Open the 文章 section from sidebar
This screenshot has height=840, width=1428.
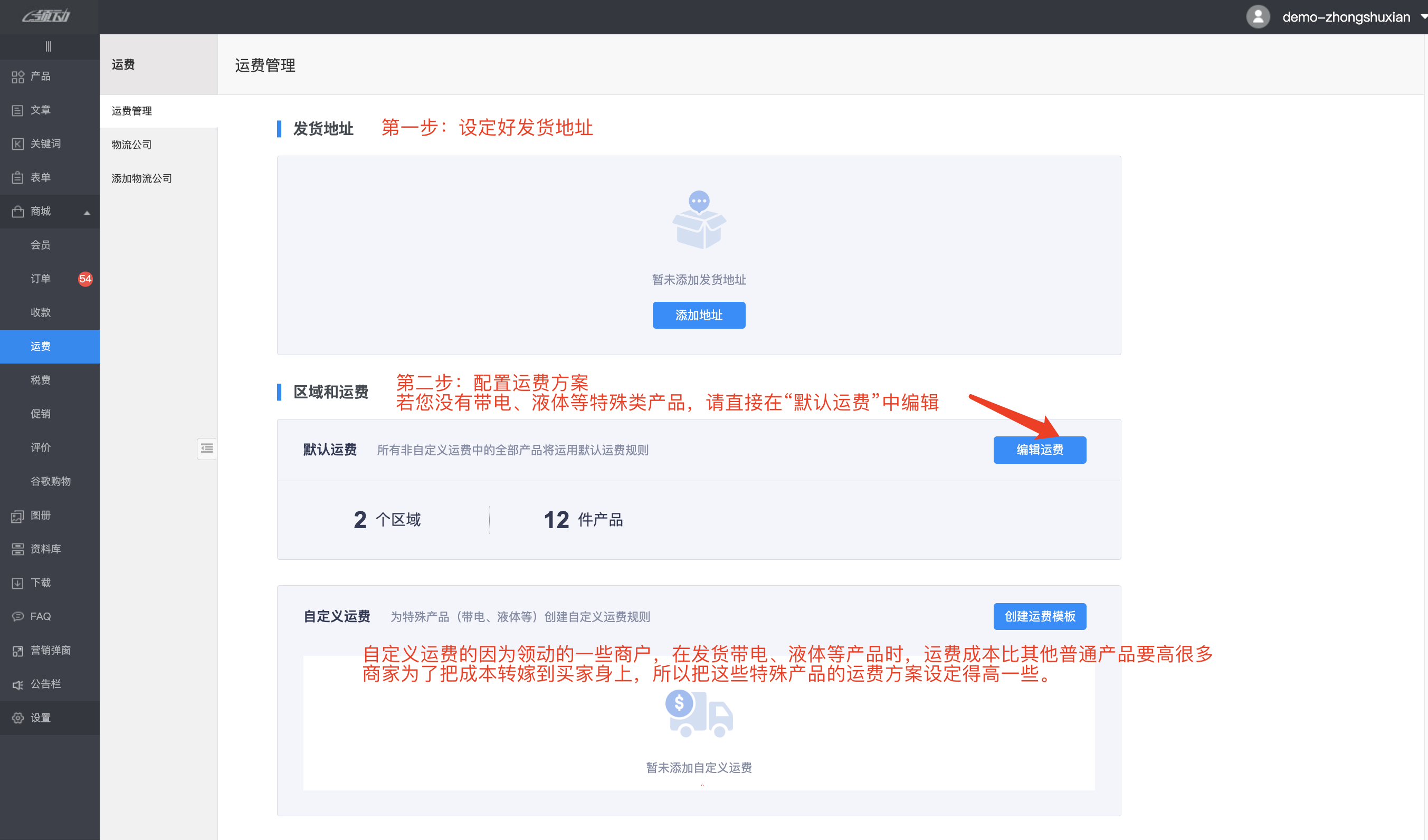[40, 109]
